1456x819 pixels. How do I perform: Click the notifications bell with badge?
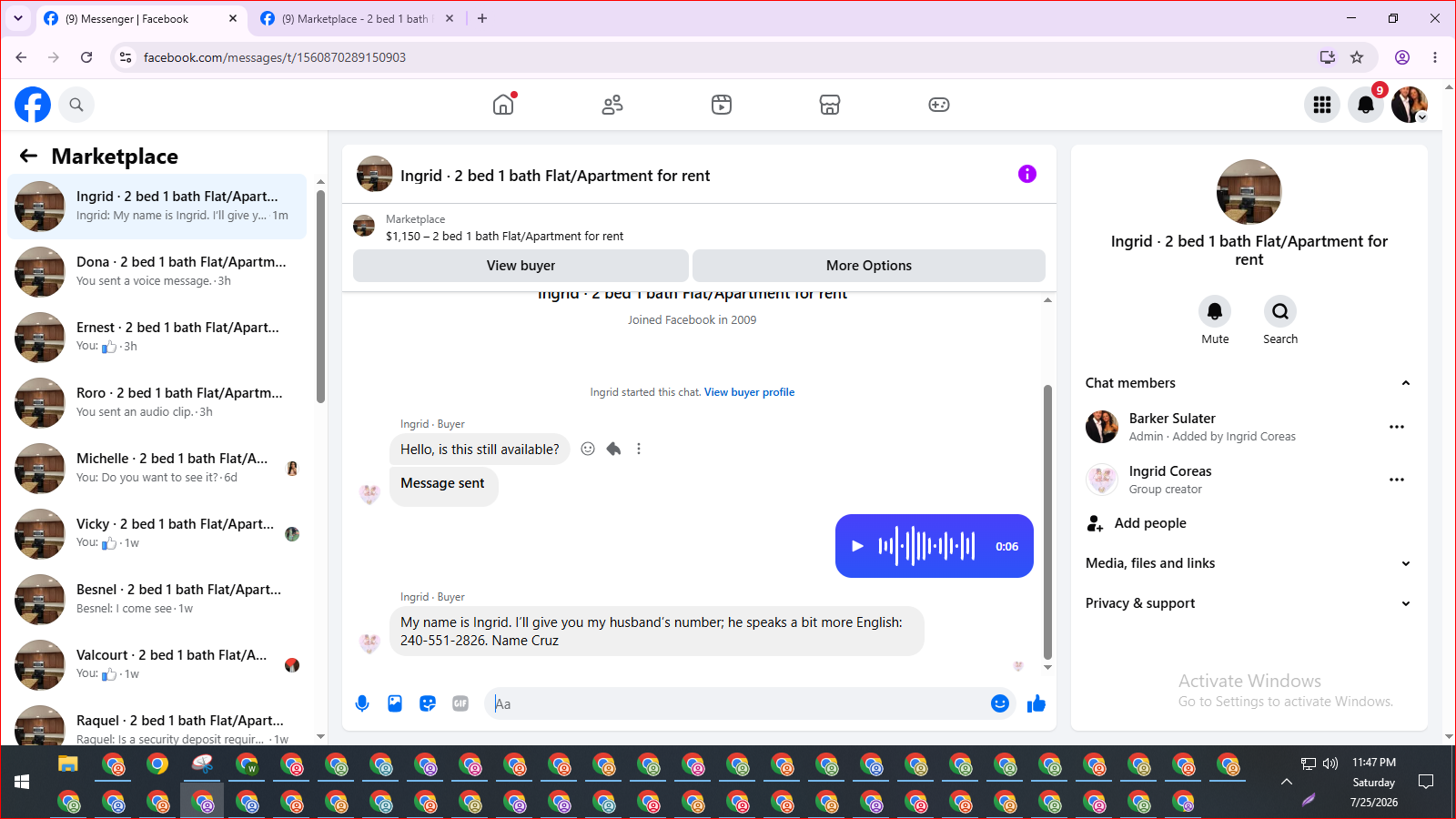[1366, 105]
